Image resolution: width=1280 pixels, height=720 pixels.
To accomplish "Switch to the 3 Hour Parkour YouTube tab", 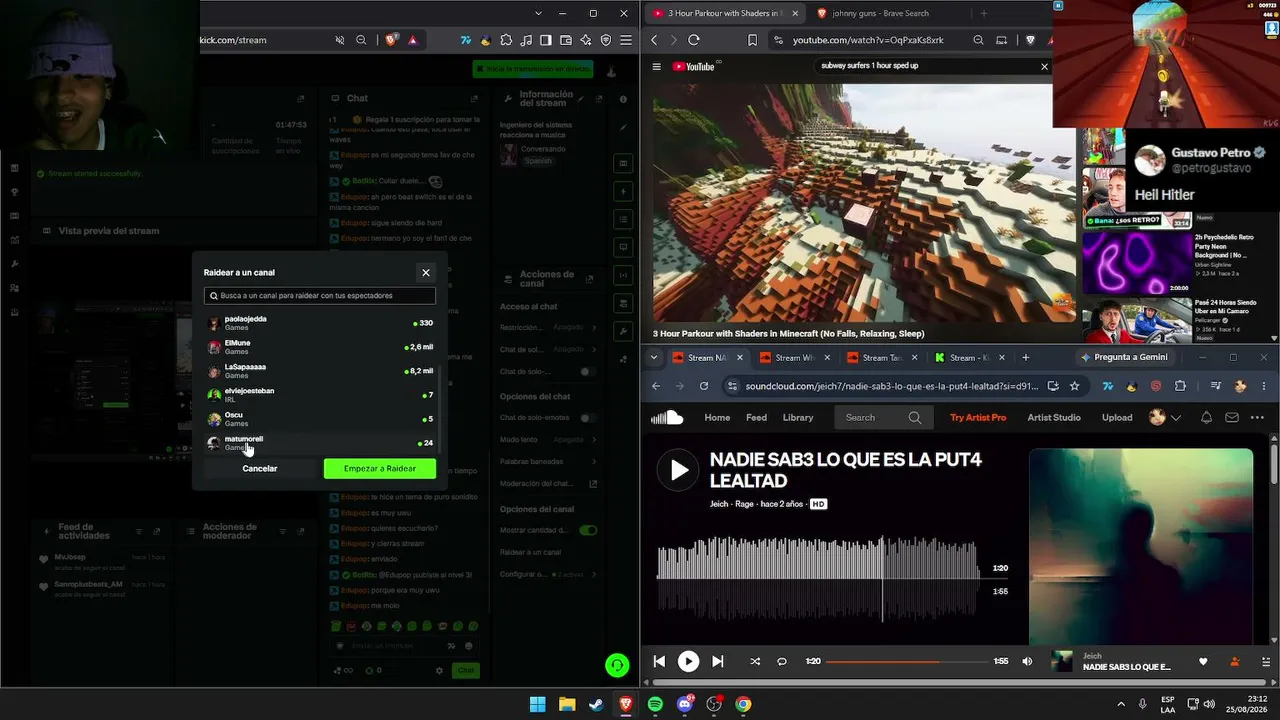I will pyautogui.click(x=725, y=13).
